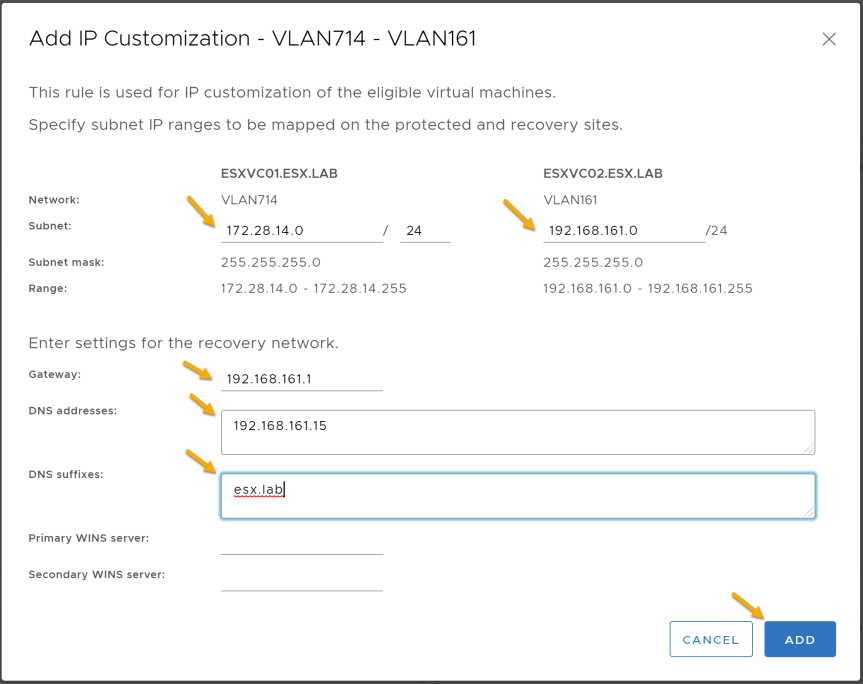The image size is (863, 684).
Task: Click the VLAN161 network name
Action: click(x=570, y=200)
